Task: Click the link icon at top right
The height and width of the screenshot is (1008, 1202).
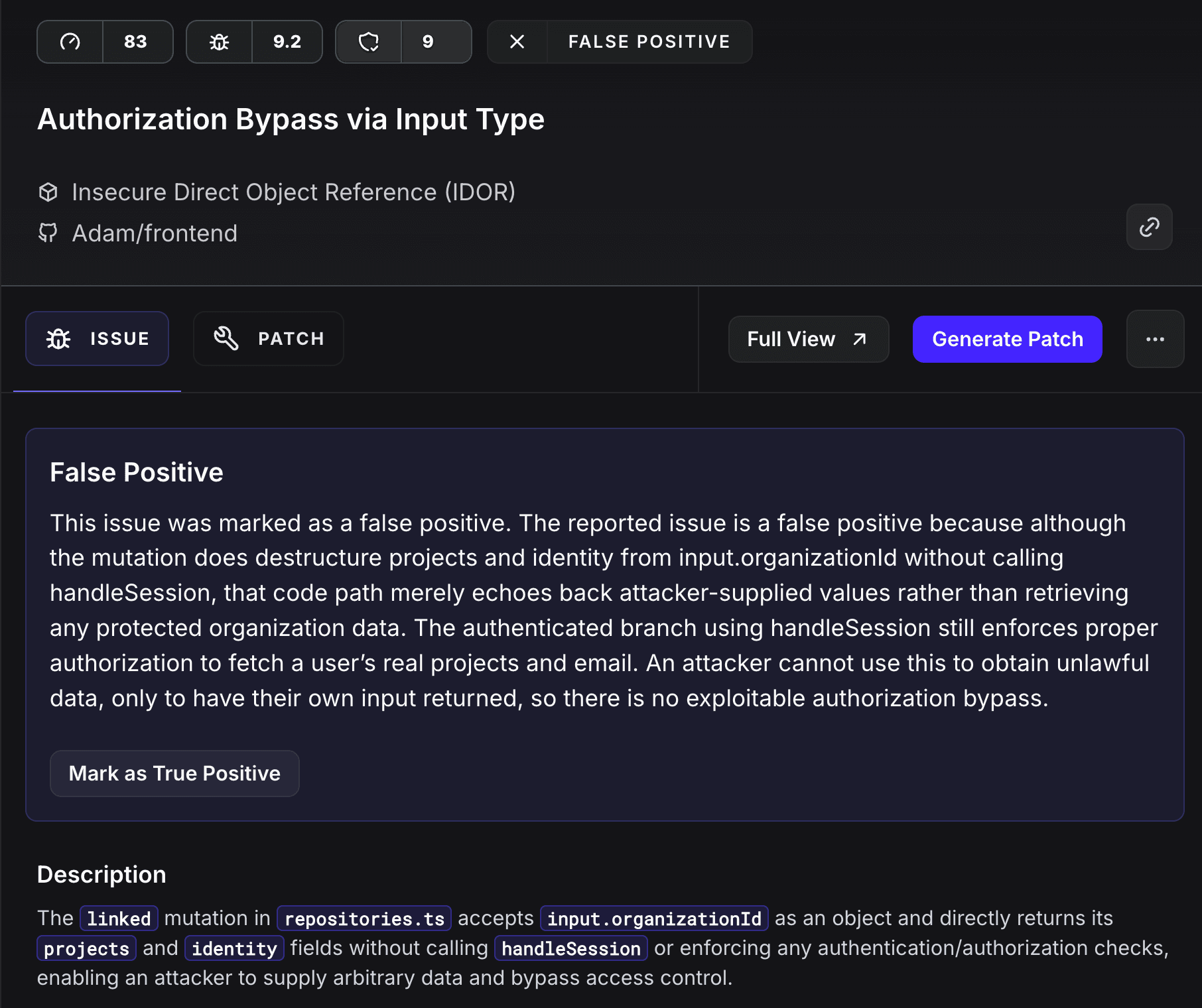Action: pos(1149,227)
